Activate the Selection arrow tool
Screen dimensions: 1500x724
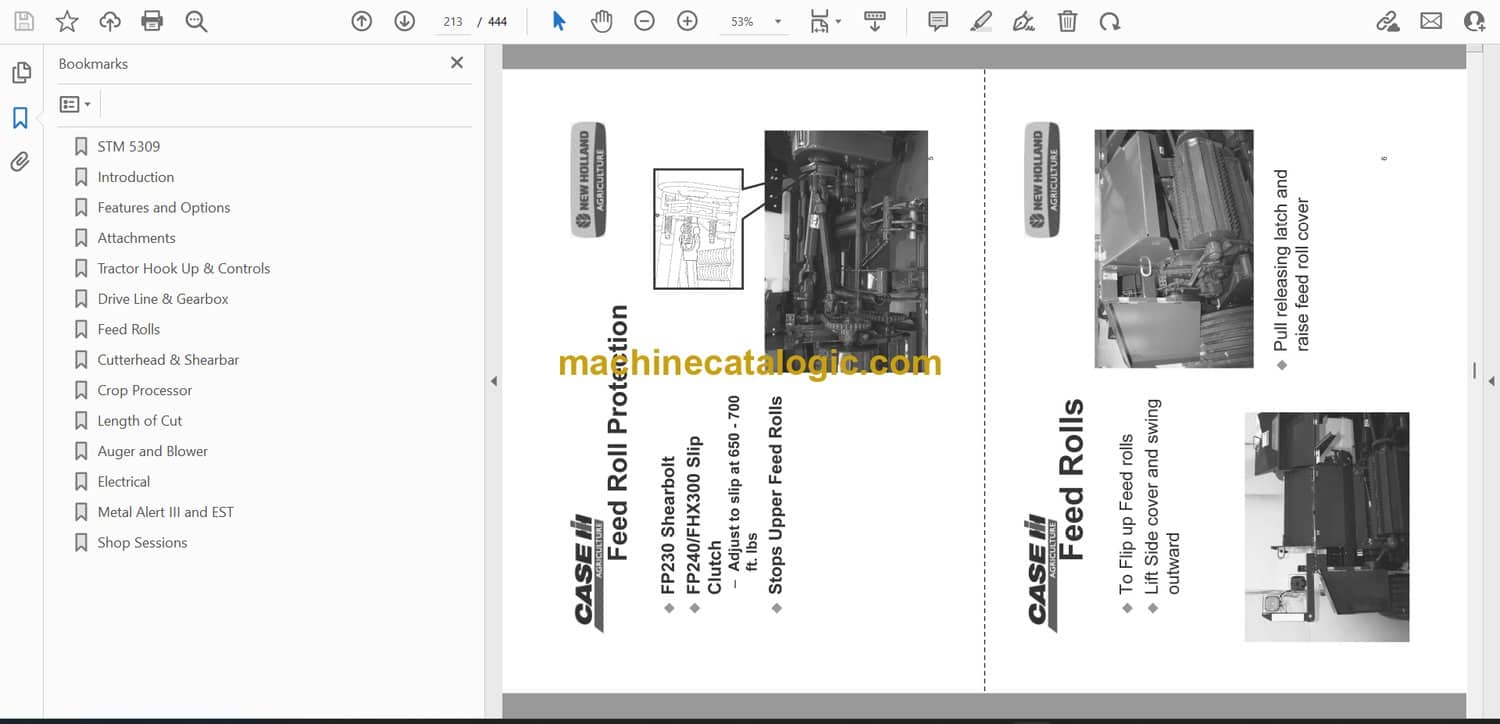(559, 21)
